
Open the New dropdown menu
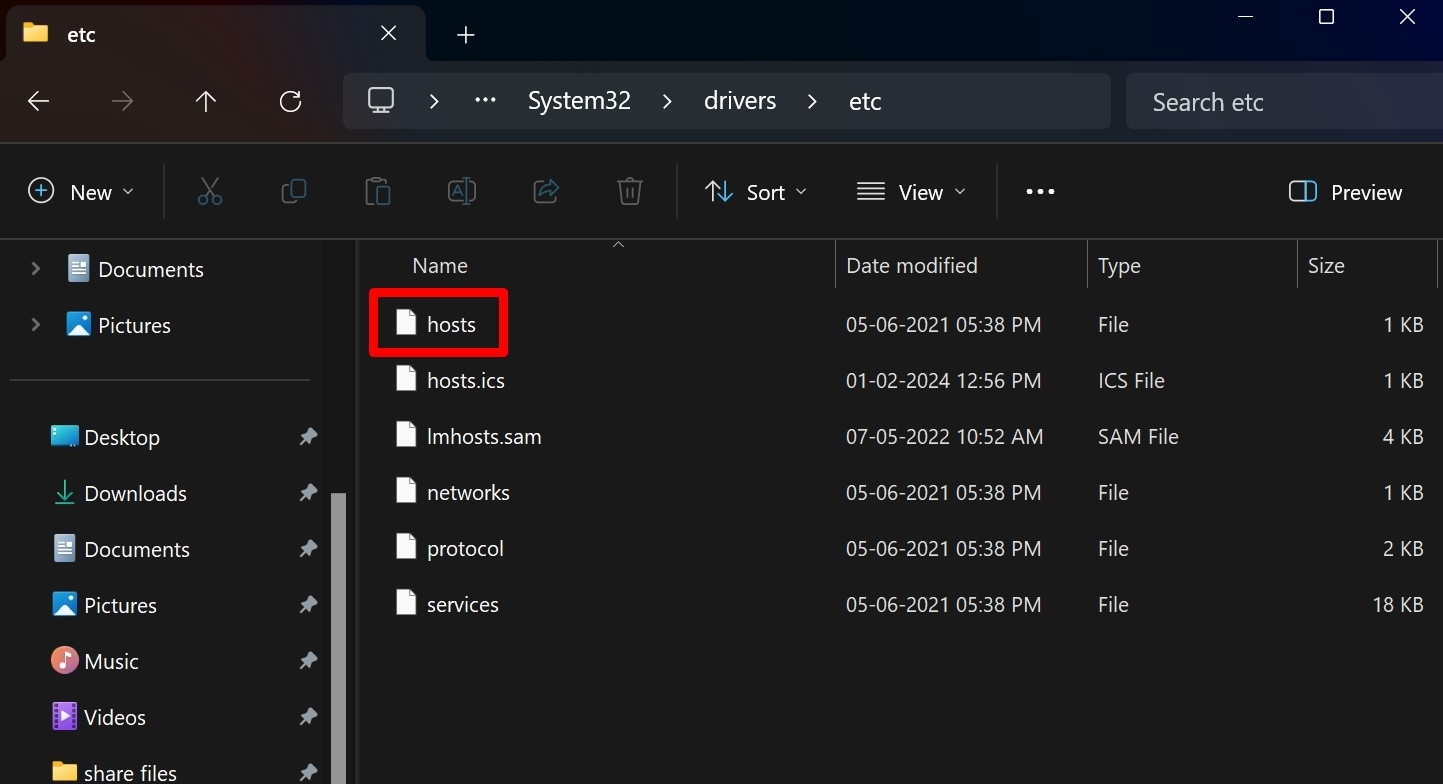(80, 192)
